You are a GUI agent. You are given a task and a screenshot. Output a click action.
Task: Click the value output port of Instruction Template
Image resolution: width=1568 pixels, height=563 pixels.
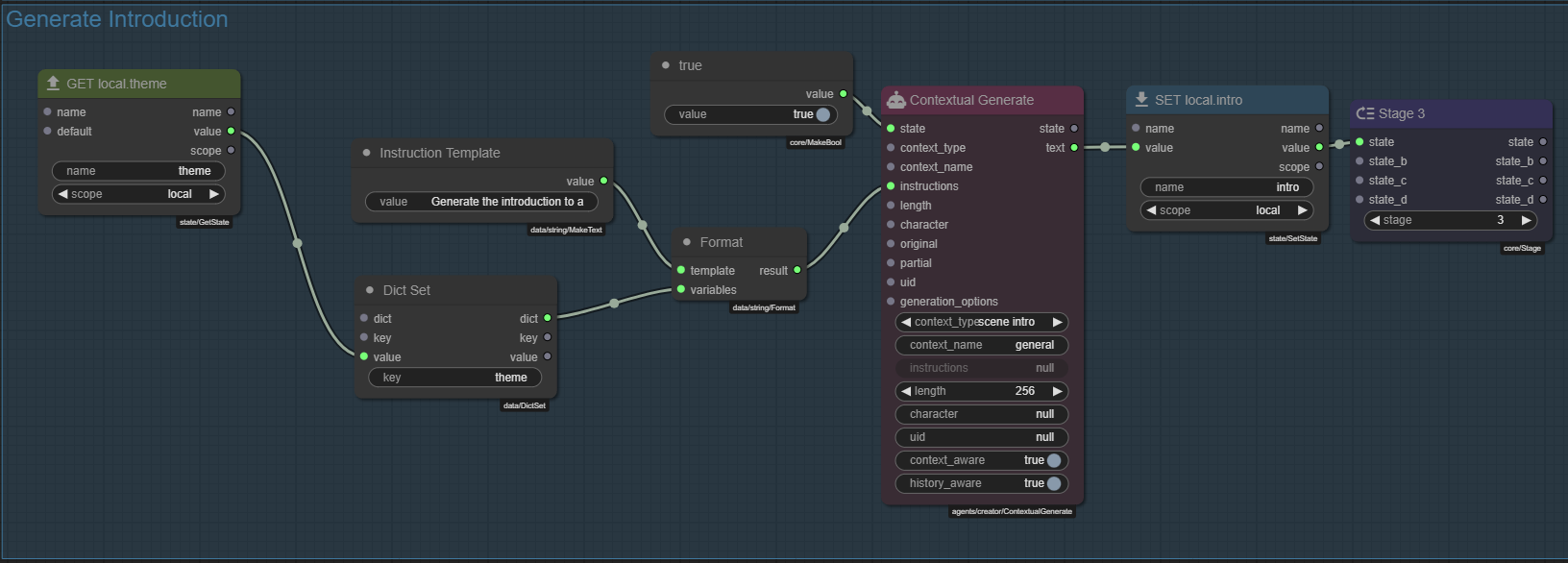coord(603,182)
